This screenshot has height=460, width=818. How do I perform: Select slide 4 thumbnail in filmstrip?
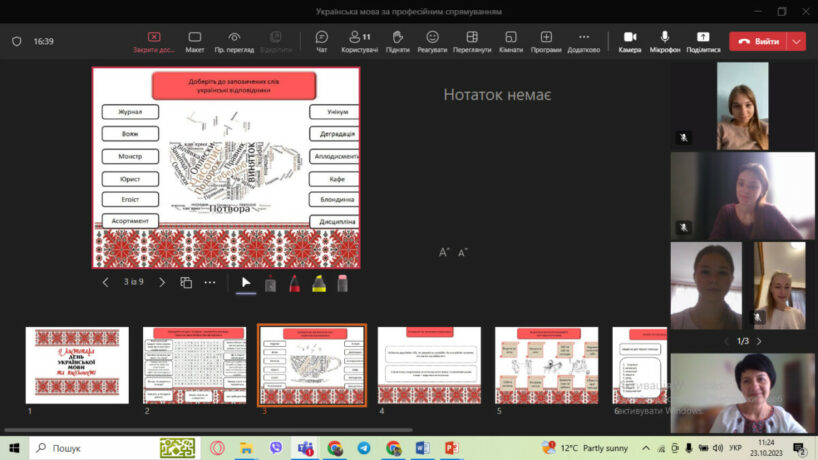point(429,365)
